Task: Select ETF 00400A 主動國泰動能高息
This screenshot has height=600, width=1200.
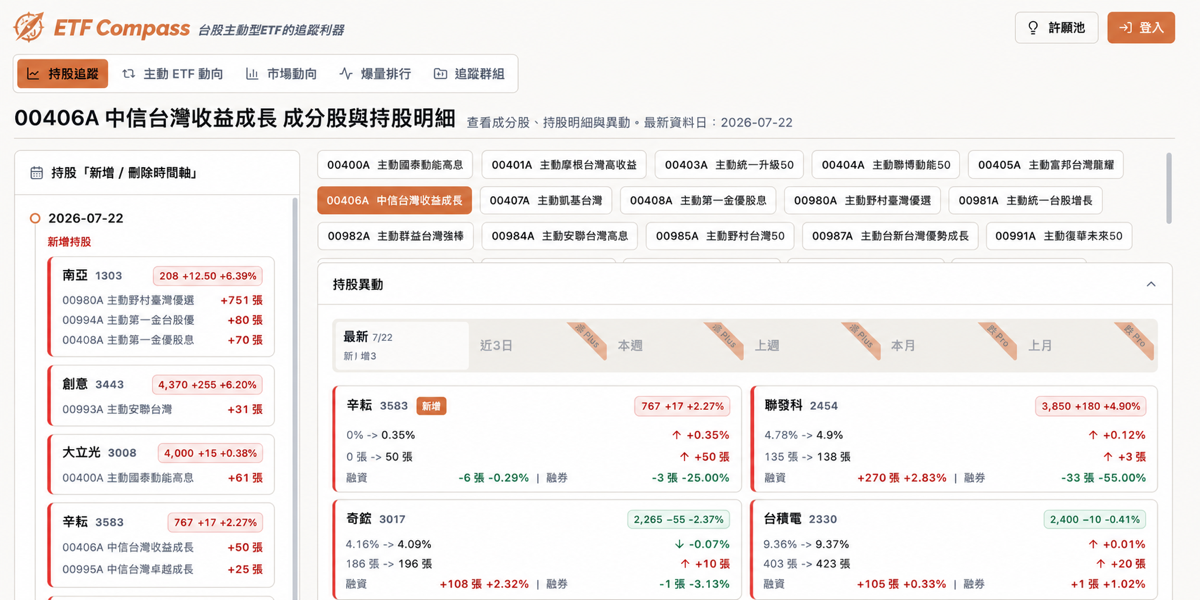Action: (x=395, y=165)
